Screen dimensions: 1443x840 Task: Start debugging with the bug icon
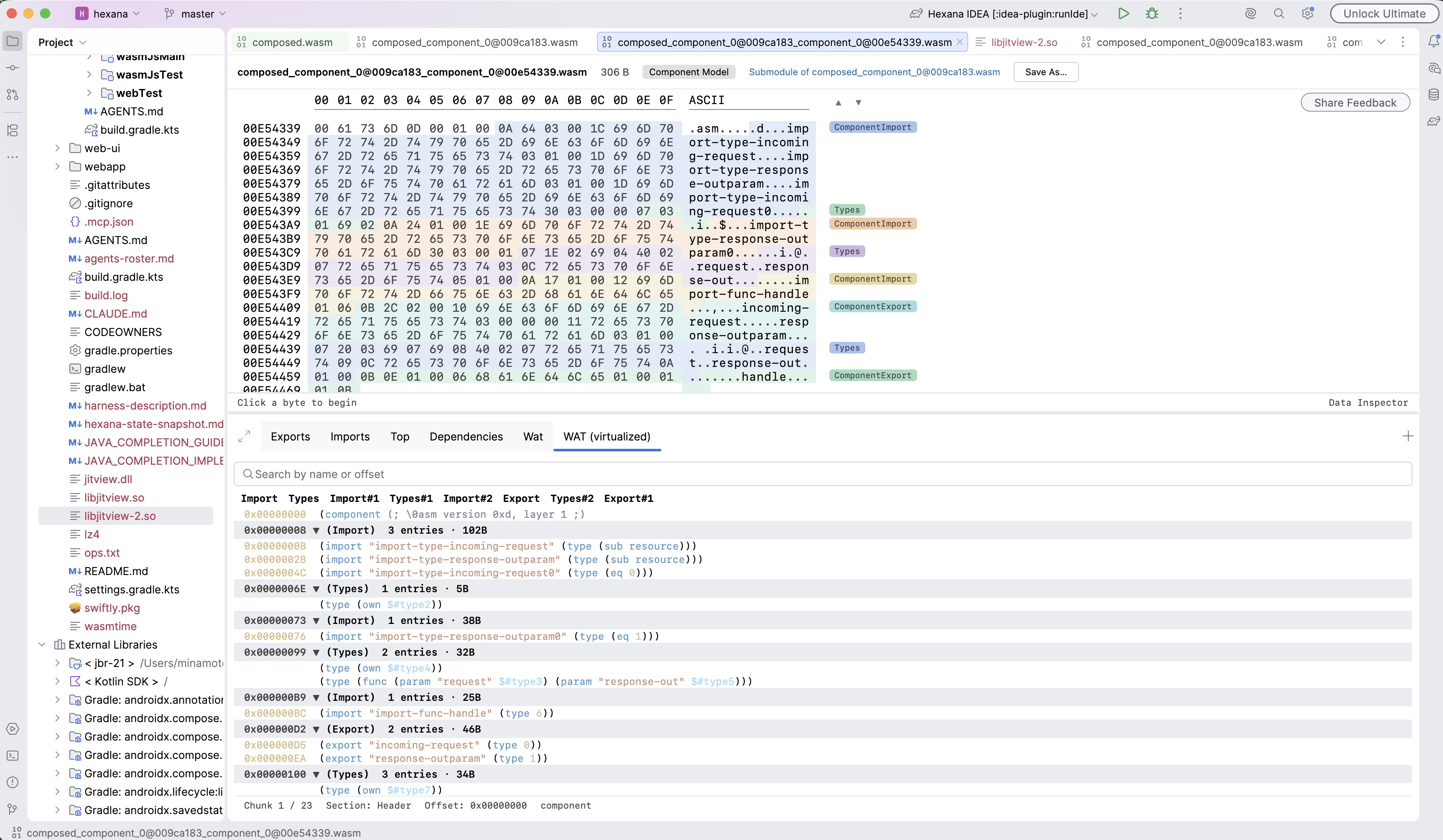(x=1152, y=14)
